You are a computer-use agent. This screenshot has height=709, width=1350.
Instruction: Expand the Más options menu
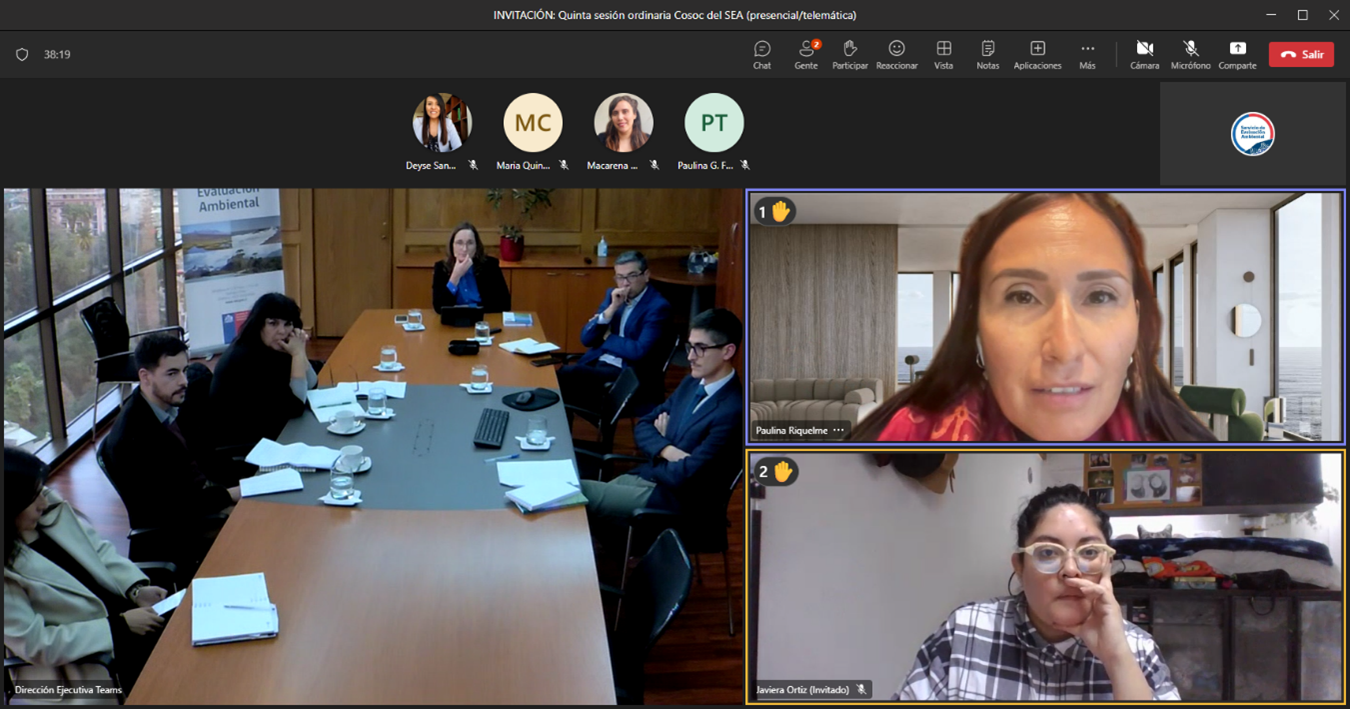(1087, 54)
